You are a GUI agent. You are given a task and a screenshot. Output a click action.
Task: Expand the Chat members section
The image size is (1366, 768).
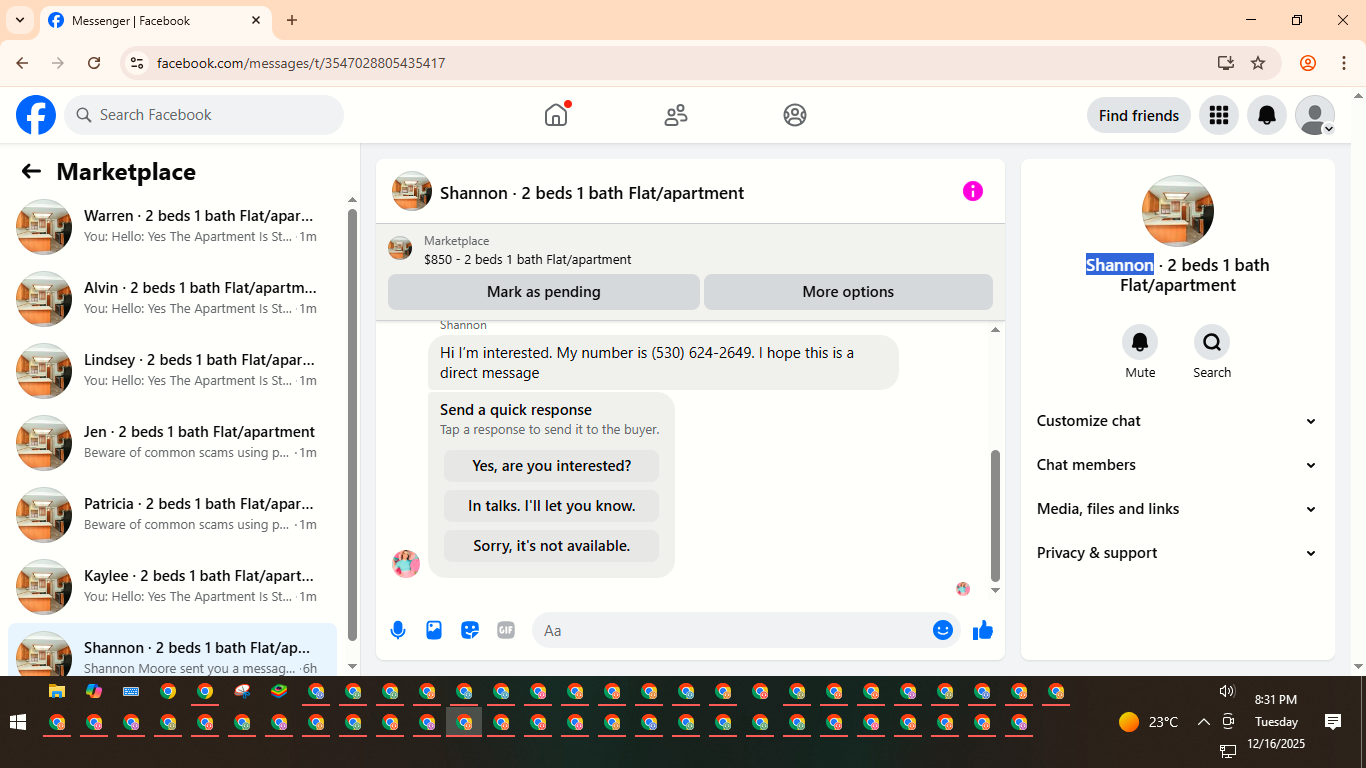(1178, 465)
